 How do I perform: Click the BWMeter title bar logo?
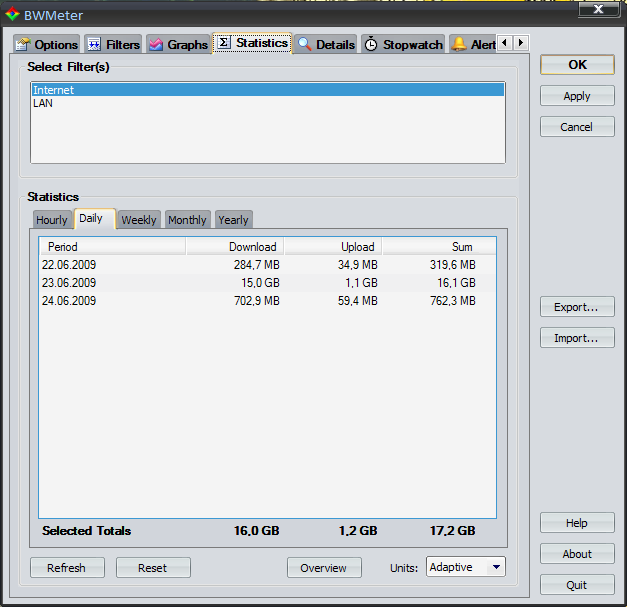[x=12, y=15]
